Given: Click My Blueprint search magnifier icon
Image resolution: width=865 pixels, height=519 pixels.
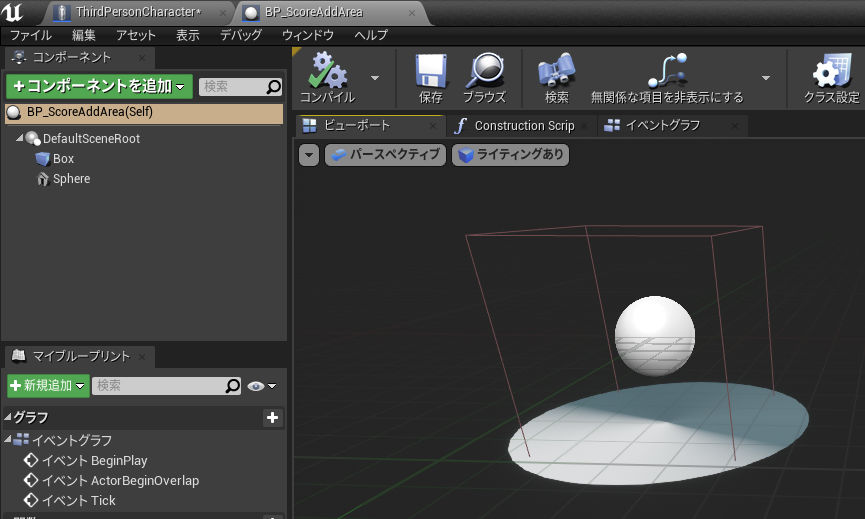Looking at the screenshot, I should (233, 386).
